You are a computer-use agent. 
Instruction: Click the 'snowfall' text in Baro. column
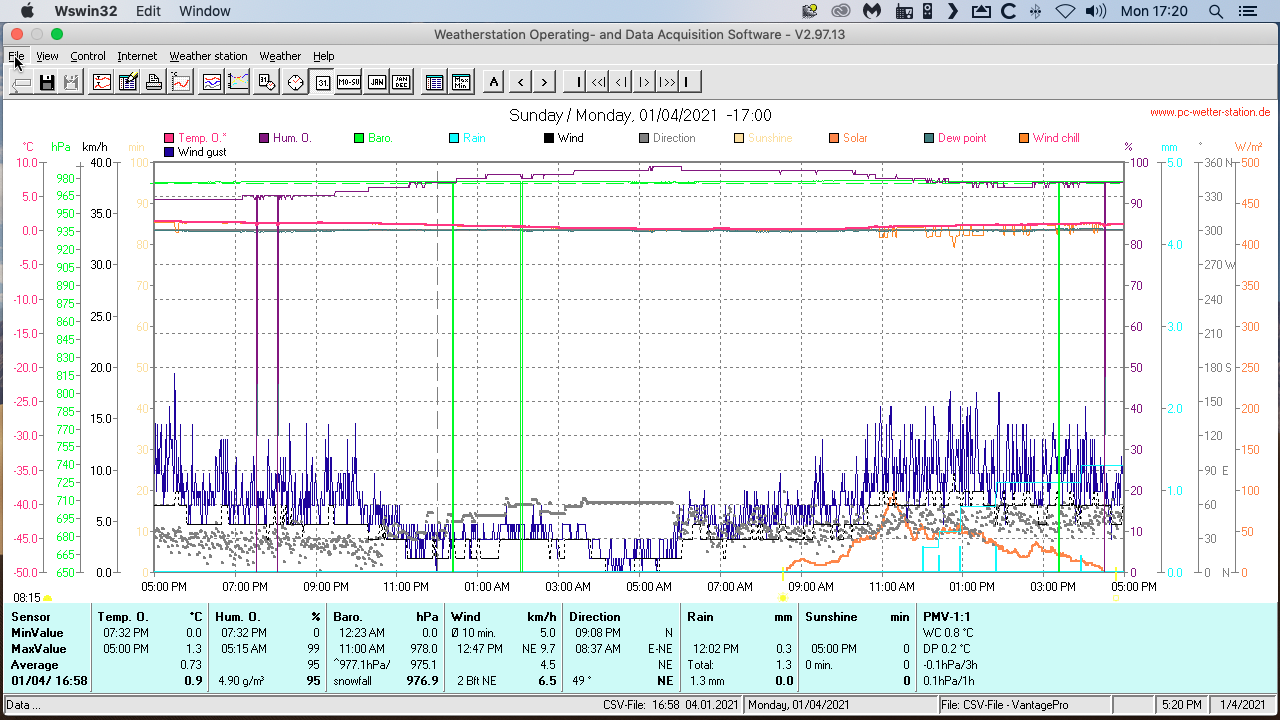click(x=355, y=681)
